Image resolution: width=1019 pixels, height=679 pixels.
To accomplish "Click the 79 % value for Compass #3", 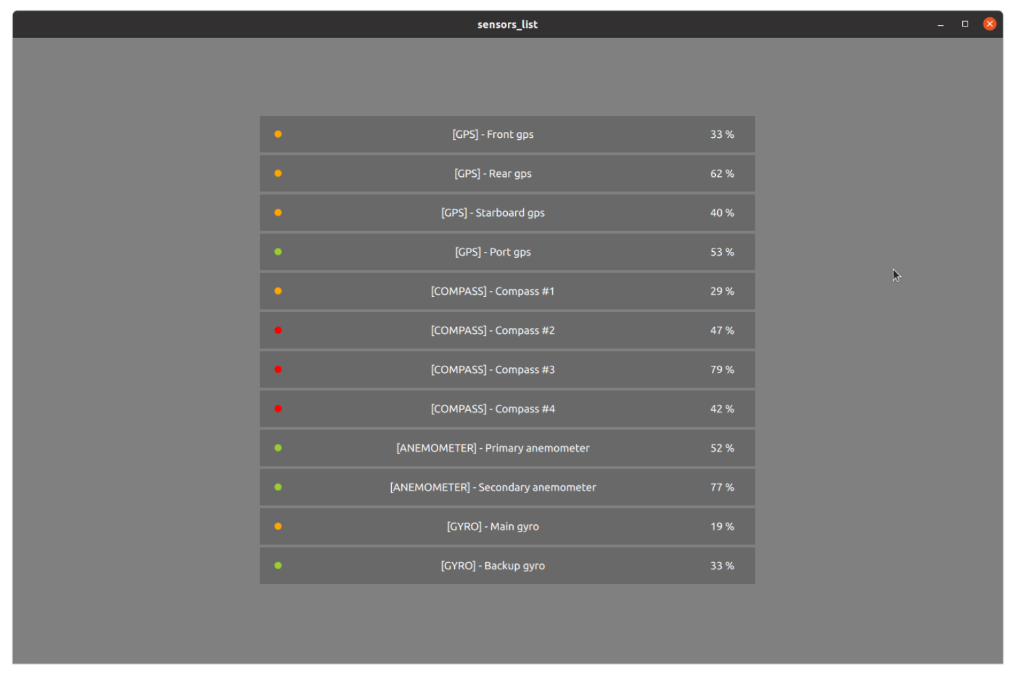I will [x=722, y=370].
